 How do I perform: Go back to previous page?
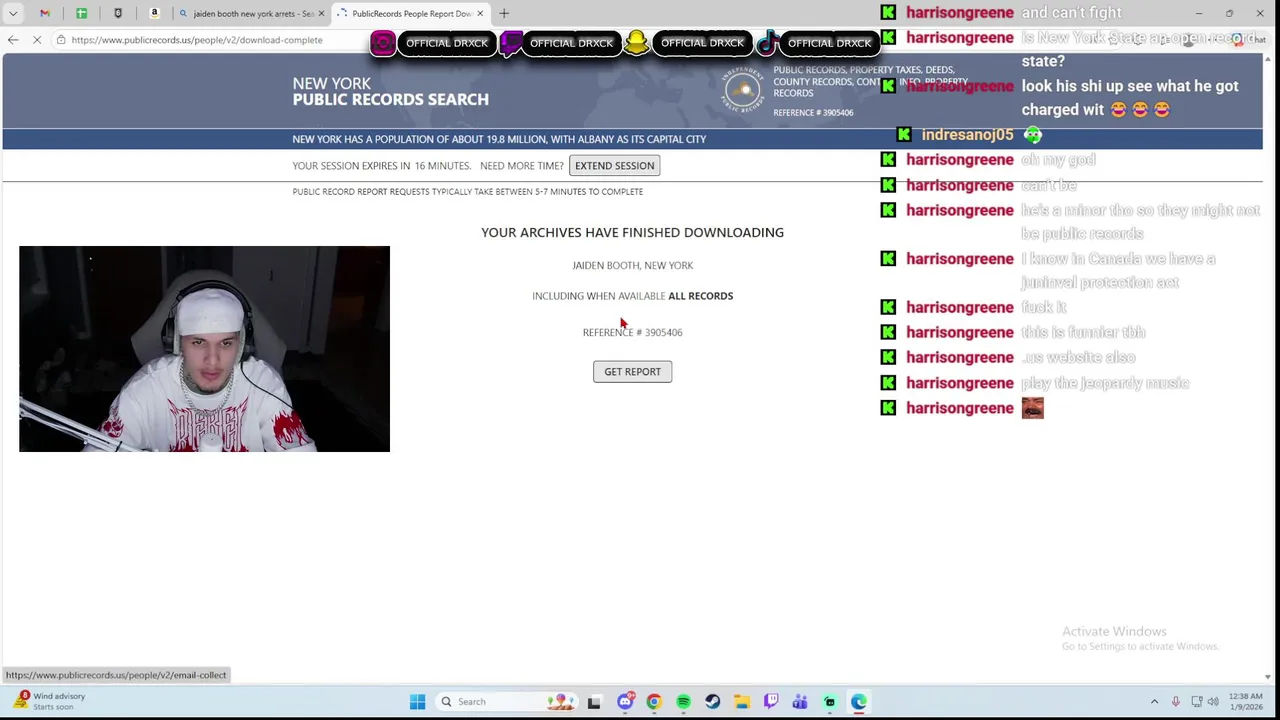point(13,40)
